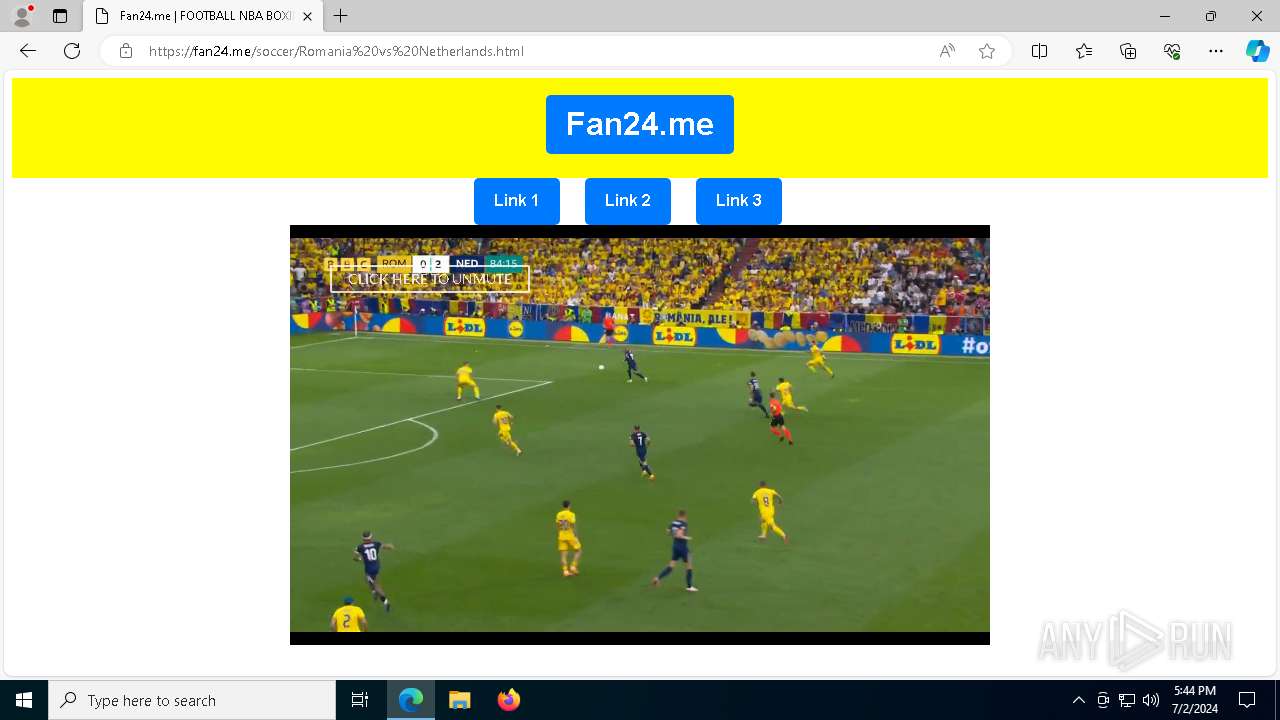Go back to previous page
Image resolution: width=1280 pixels, height=720 pixels.
[x=28, y=51]
